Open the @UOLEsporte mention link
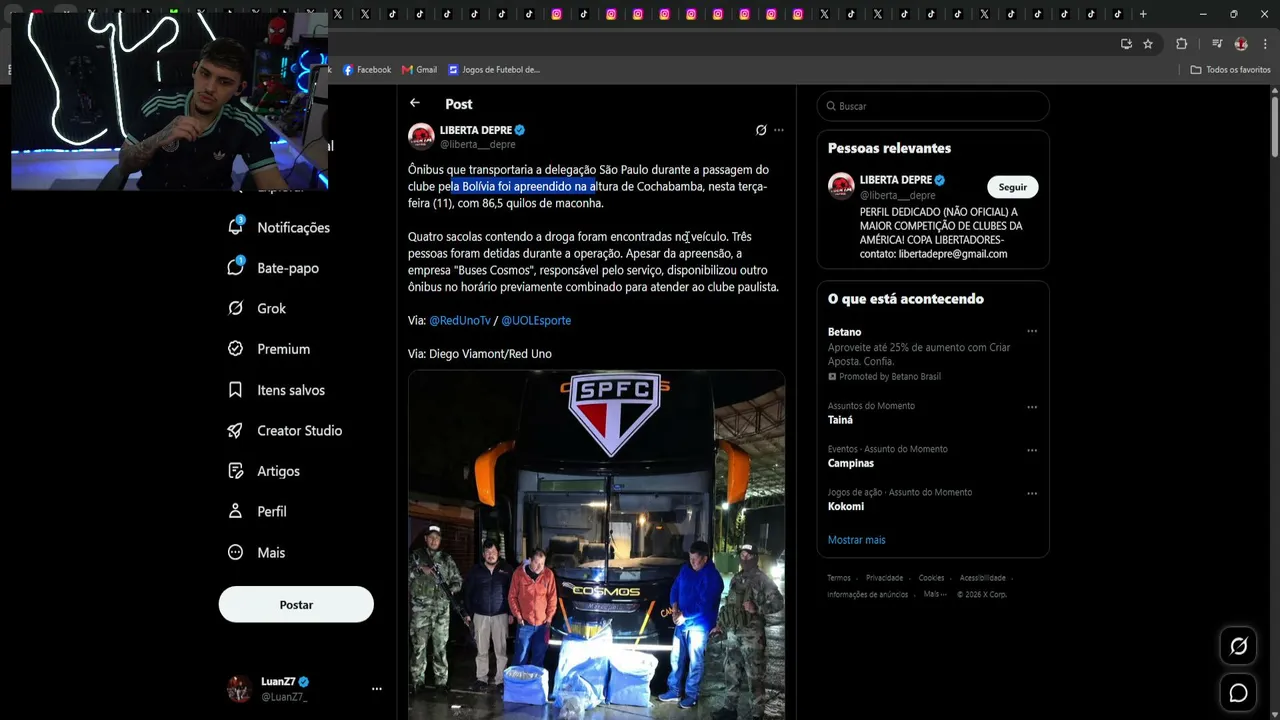 536,320
